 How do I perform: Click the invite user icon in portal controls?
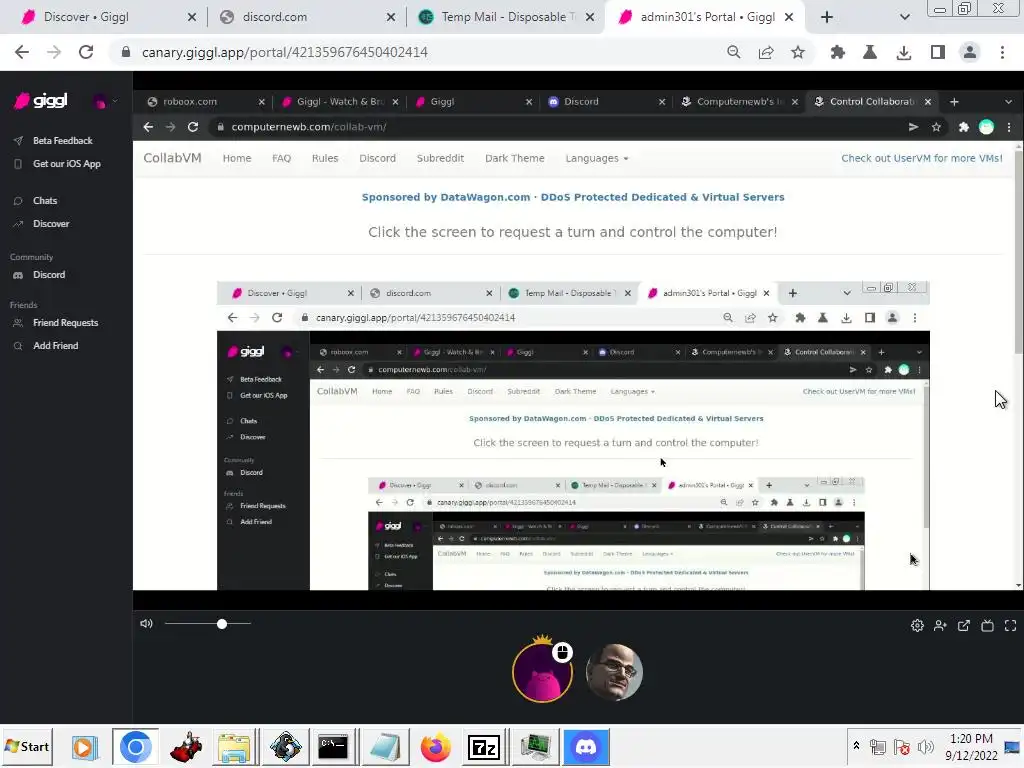tap(940, 626)
